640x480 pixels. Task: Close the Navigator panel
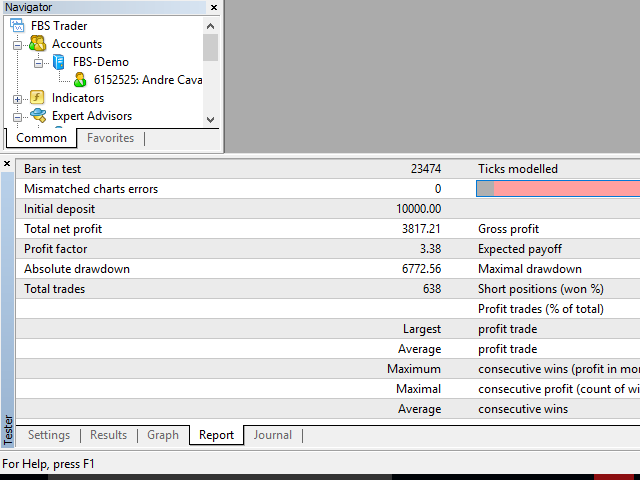click(213, 7)
